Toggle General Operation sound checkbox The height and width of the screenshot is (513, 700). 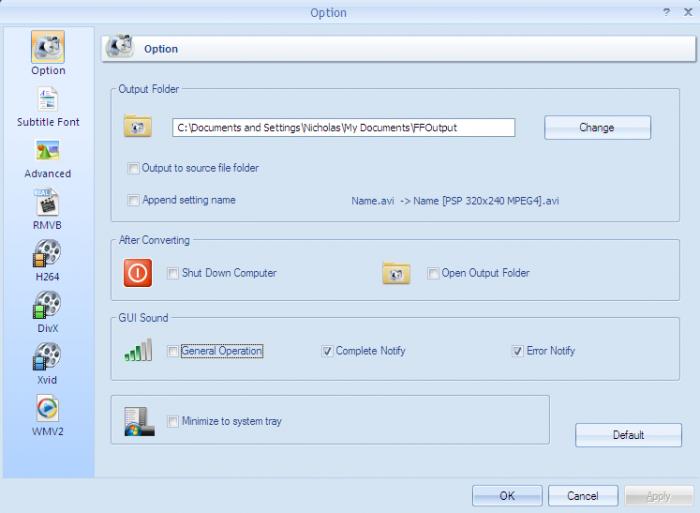[x=173, y=351]
